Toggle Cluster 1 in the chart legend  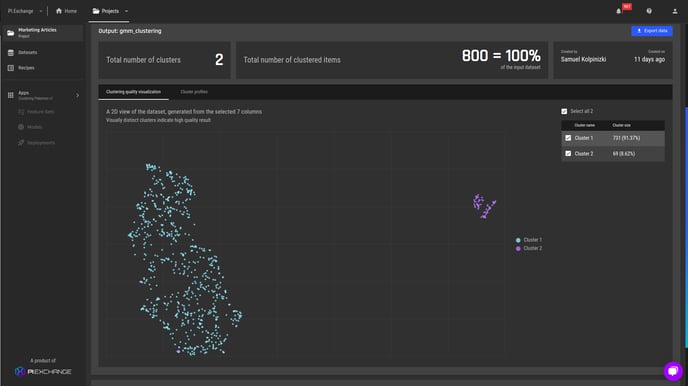529,240
